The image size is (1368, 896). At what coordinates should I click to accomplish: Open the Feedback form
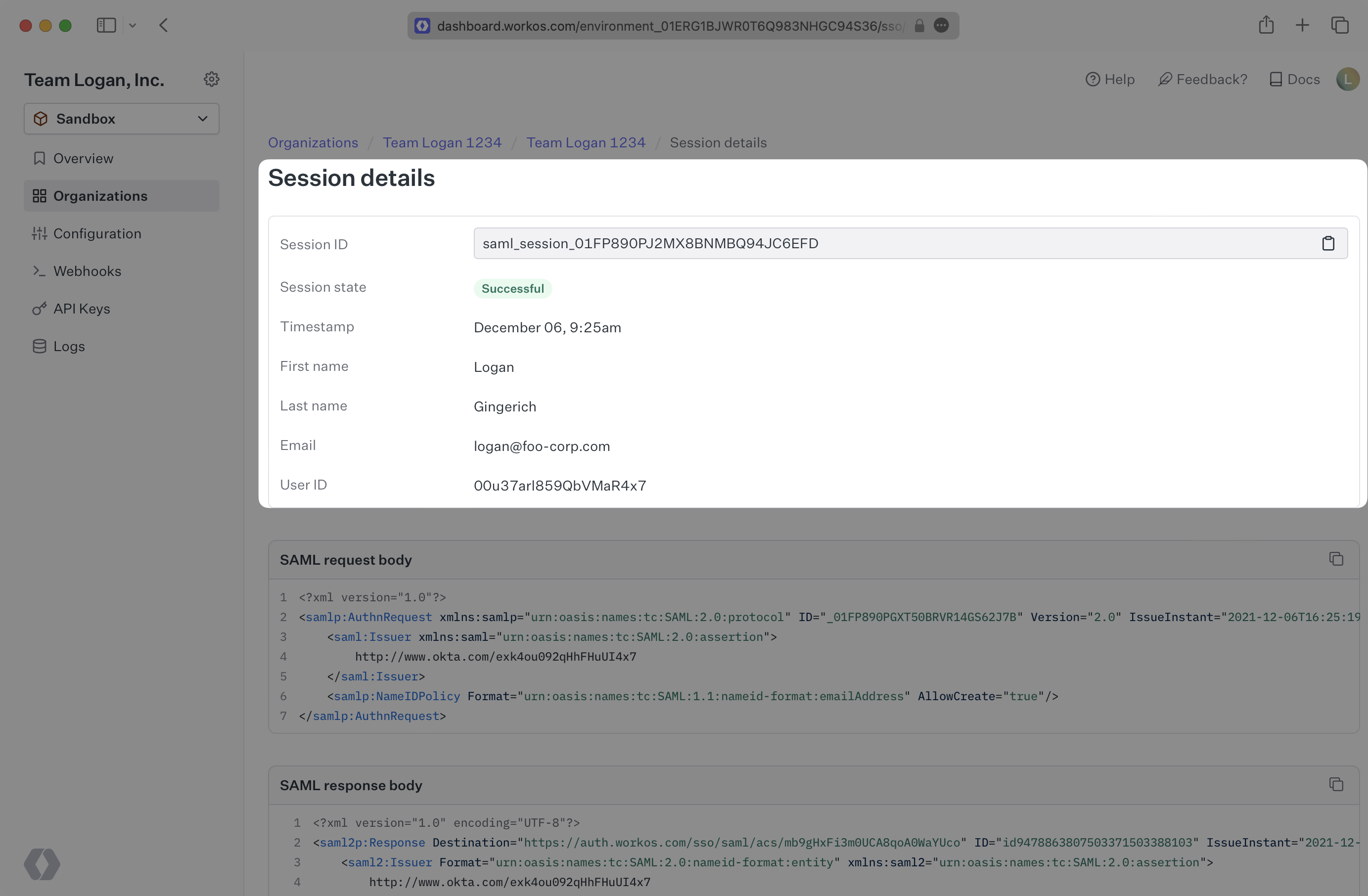(1202, 79)
